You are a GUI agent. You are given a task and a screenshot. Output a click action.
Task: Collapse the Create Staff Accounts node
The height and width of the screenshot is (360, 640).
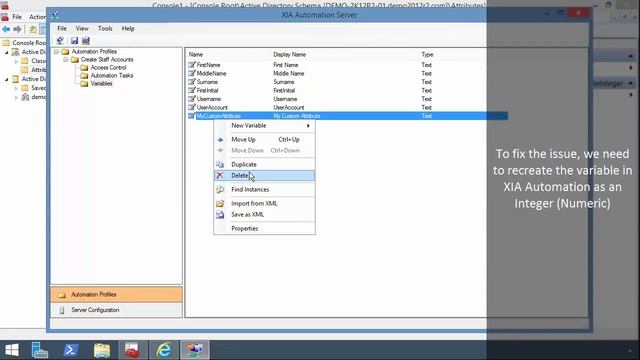coord(65,60)
